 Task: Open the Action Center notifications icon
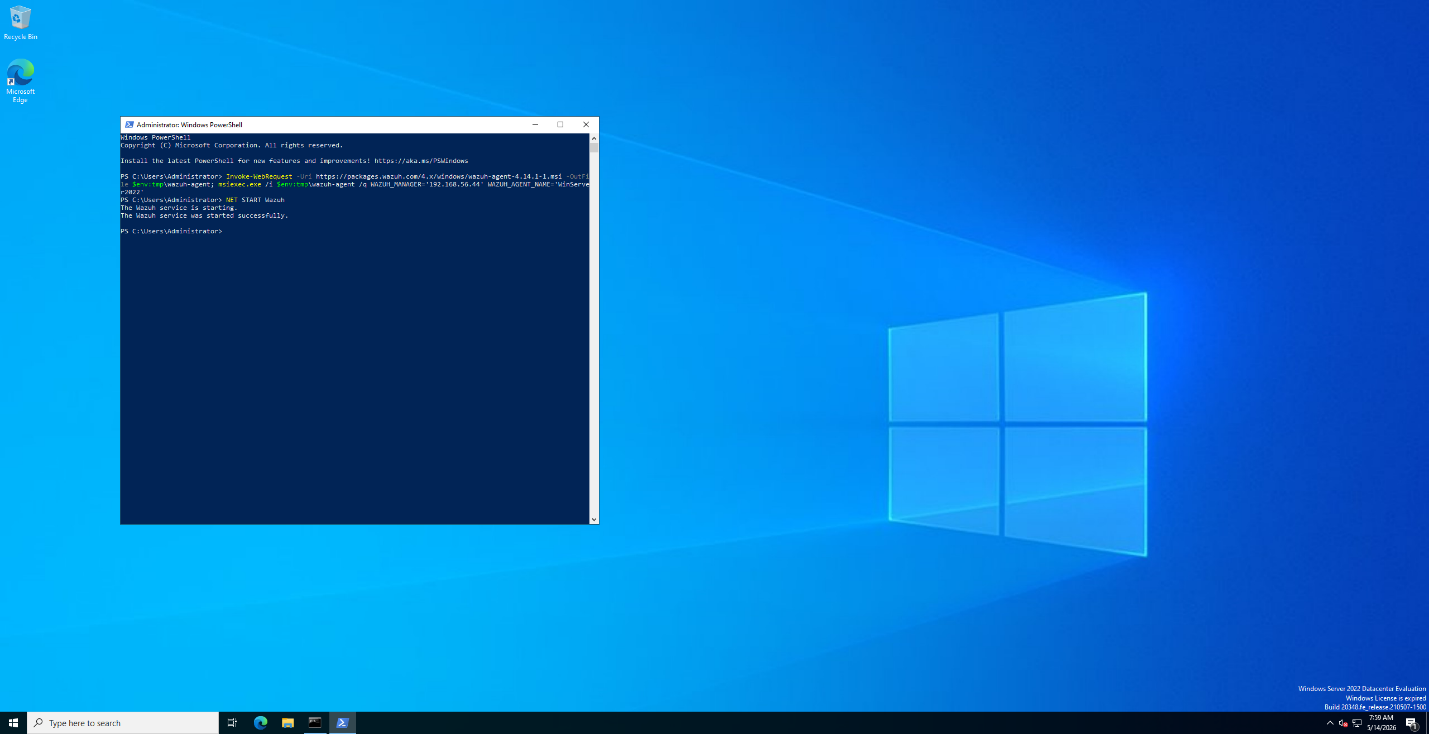tap(1411, 723)
